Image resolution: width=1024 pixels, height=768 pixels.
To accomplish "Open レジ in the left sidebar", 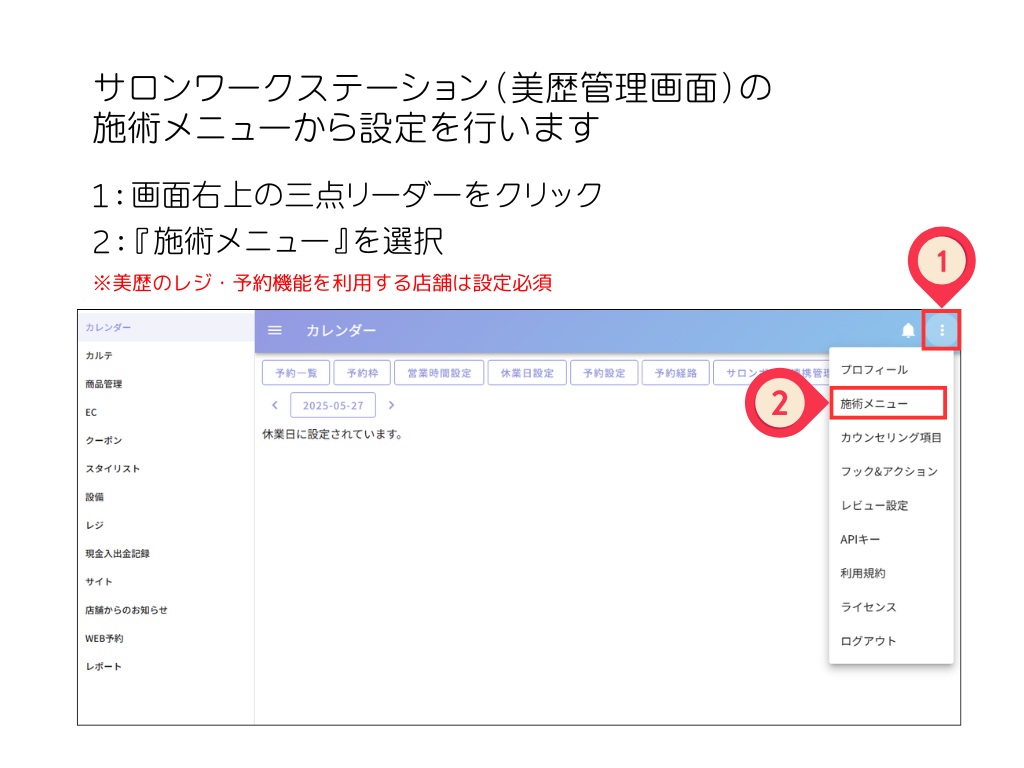I will pyautogui.click(x=166, y=525).
